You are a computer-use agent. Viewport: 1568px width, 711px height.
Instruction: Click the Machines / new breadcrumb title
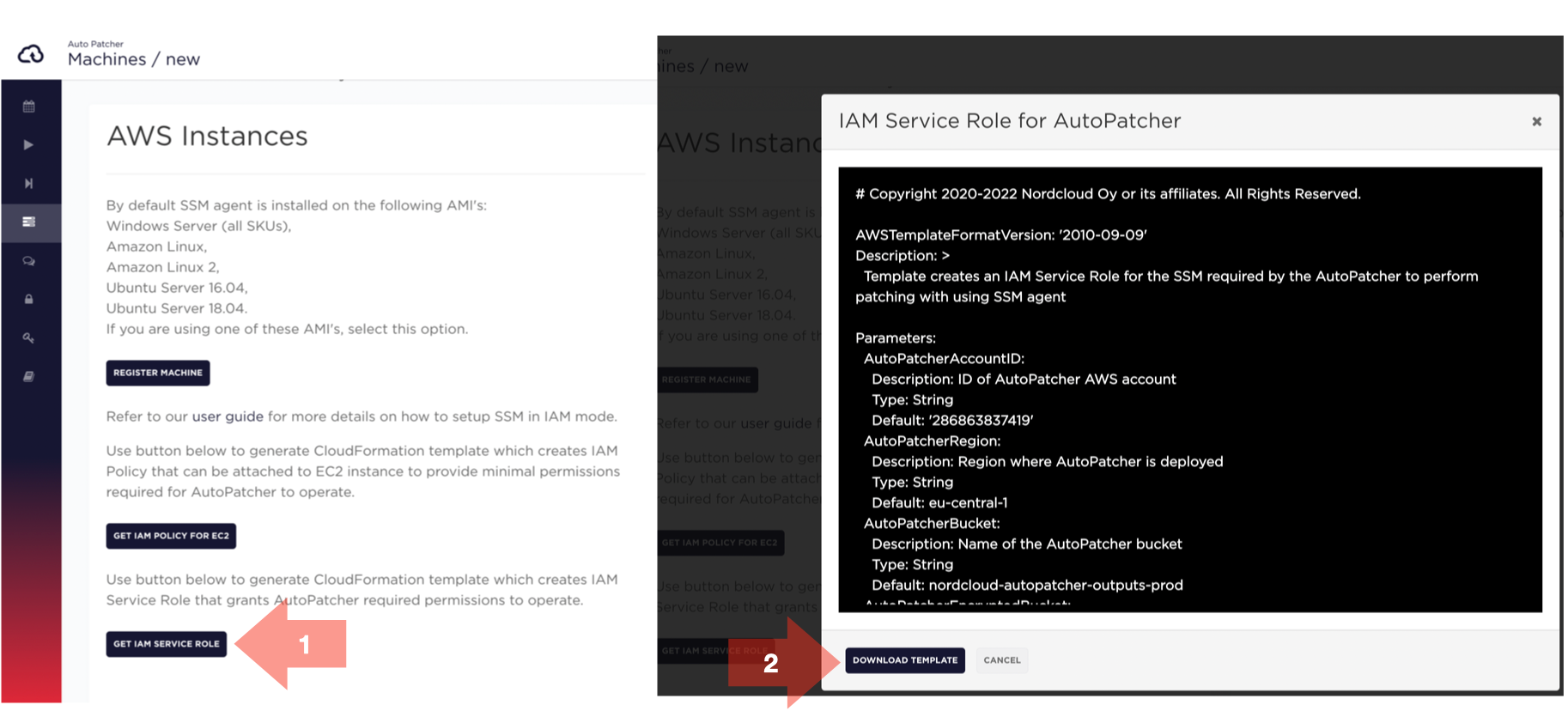point(134,59)
